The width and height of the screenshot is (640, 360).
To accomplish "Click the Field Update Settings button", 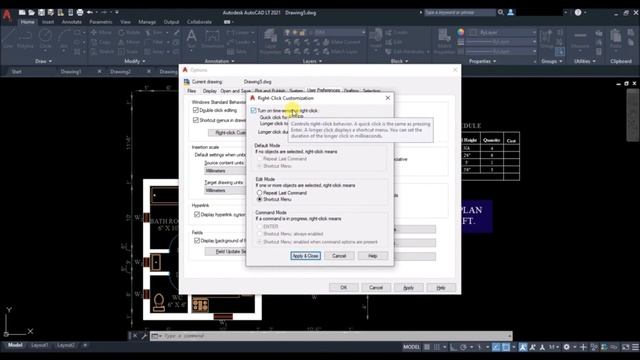I will 226,251.
